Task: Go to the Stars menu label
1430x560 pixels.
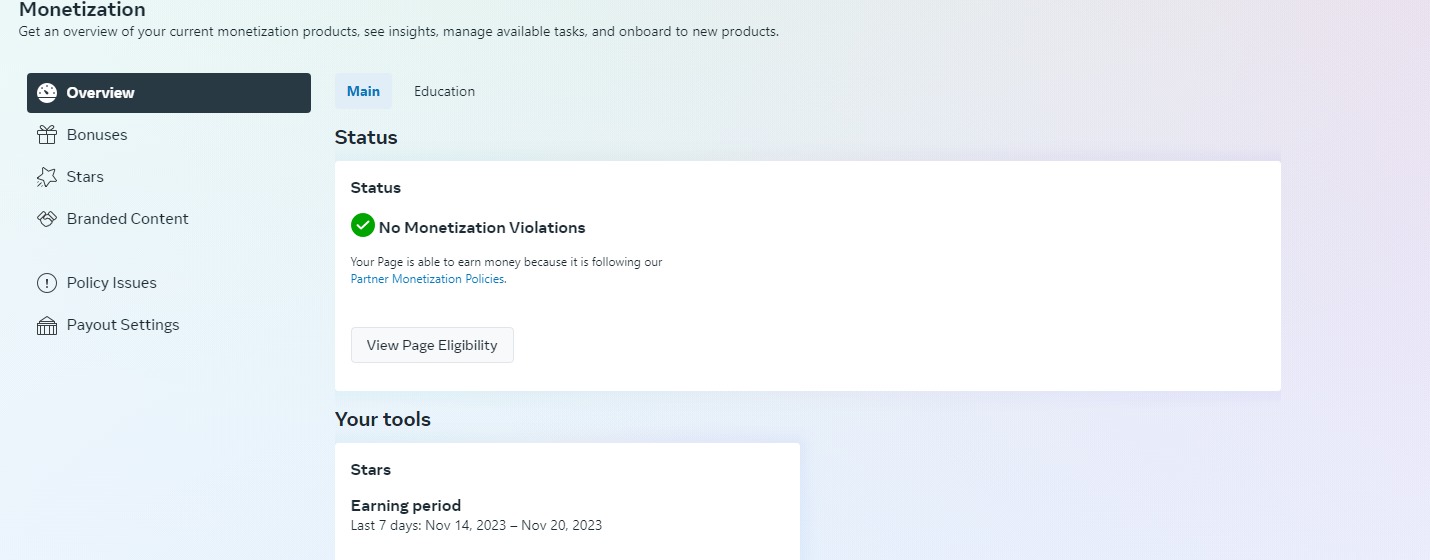Action: click(85, 177)
